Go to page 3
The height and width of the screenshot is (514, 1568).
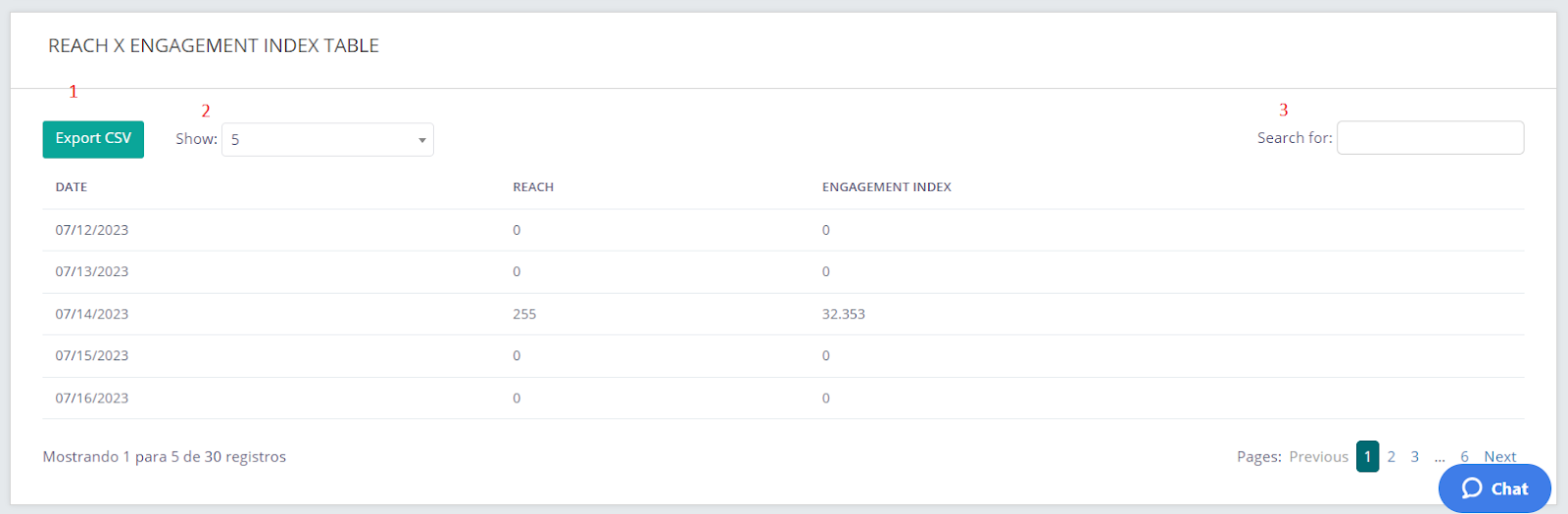pos(1414,457)
